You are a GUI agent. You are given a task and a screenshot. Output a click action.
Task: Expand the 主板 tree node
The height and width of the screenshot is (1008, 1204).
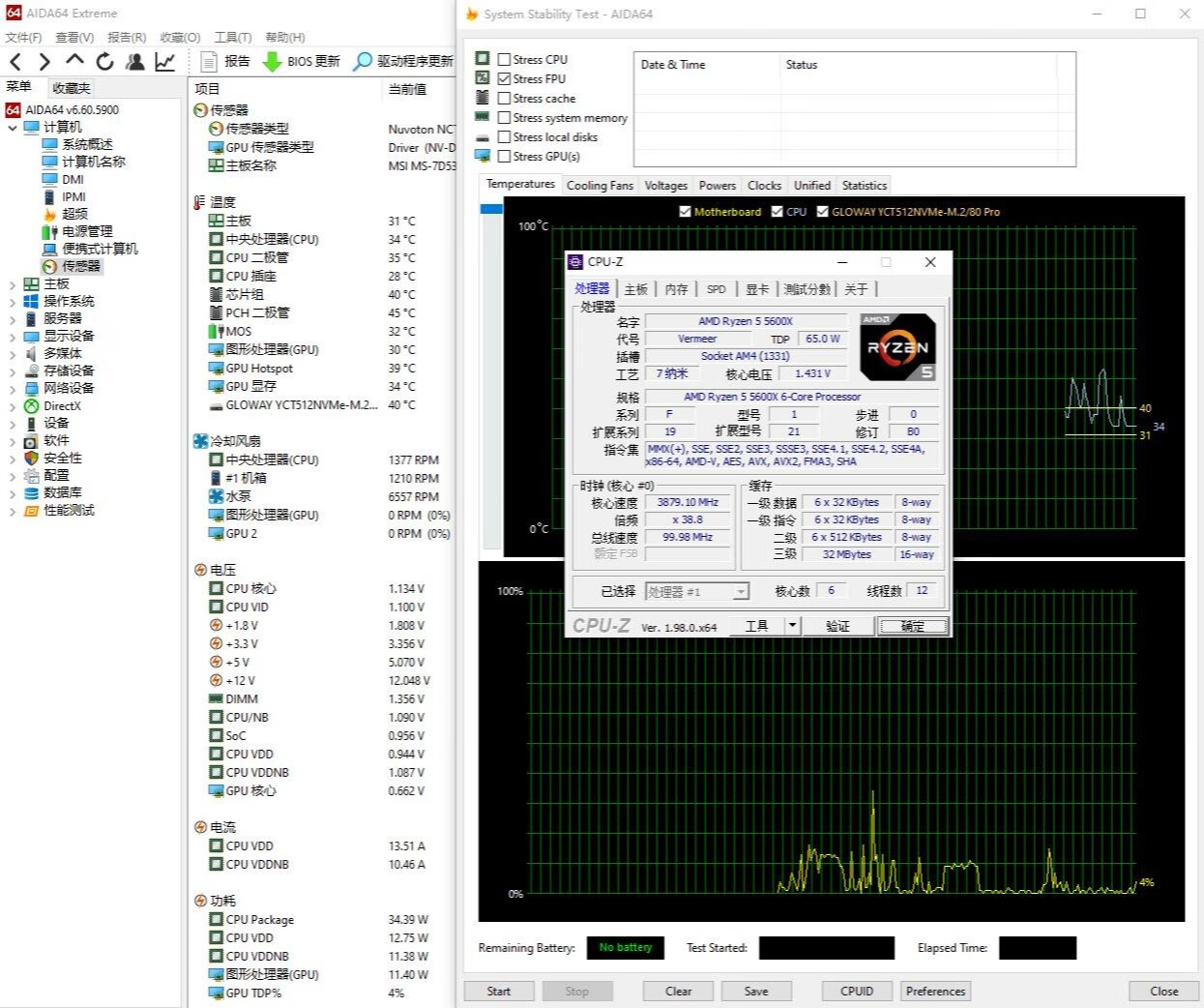coord(12,283)
